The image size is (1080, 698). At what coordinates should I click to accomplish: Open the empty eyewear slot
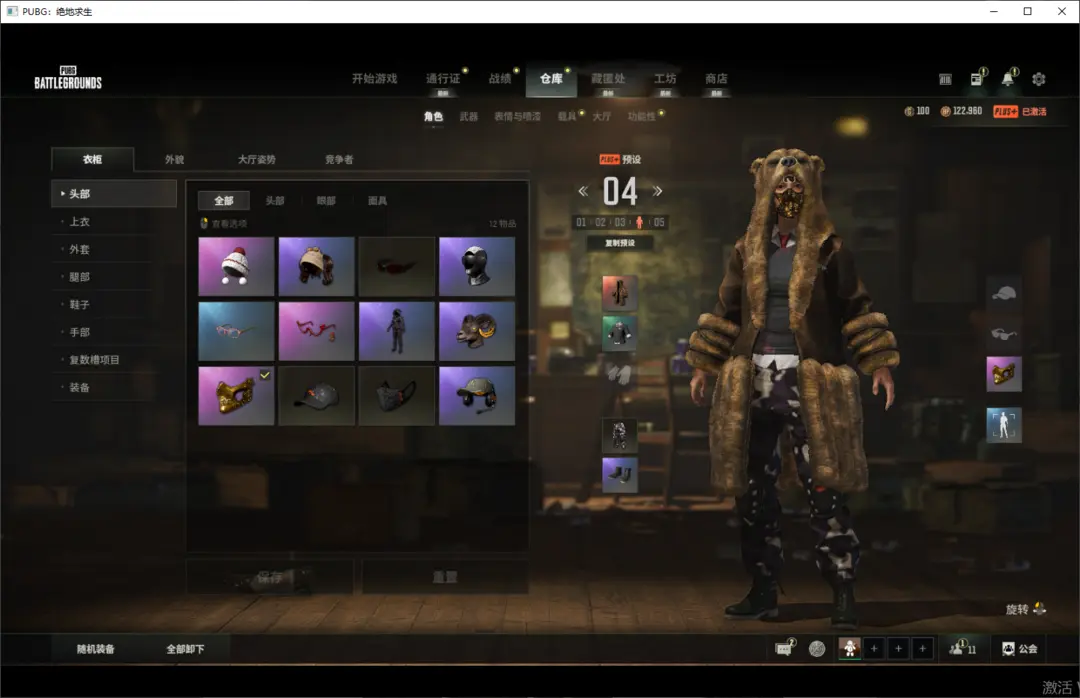tap(1004, 334)
